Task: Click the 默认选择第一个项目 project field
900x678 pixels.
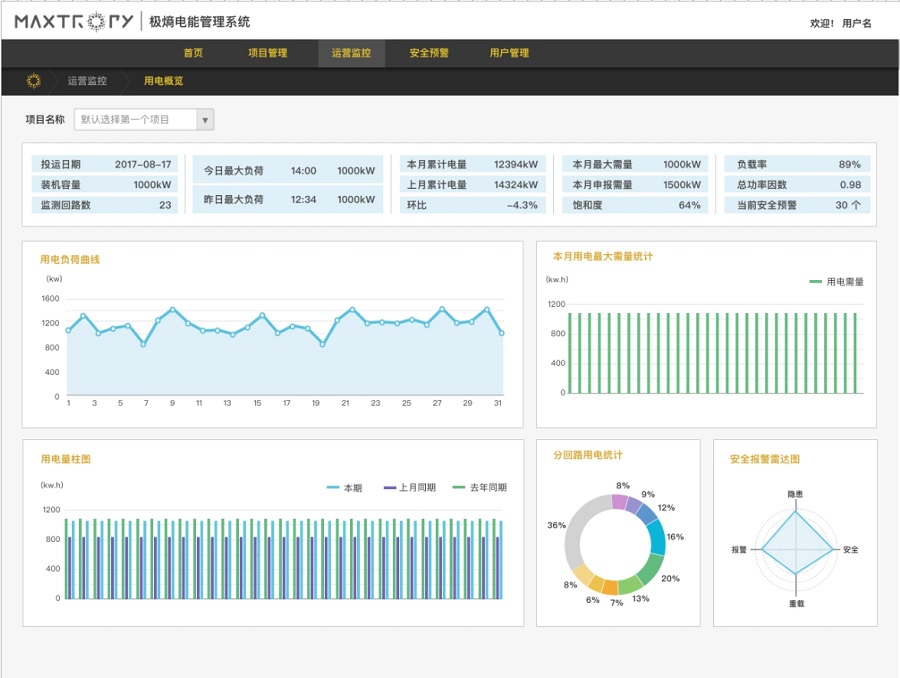Action: (x=135, y=120)
